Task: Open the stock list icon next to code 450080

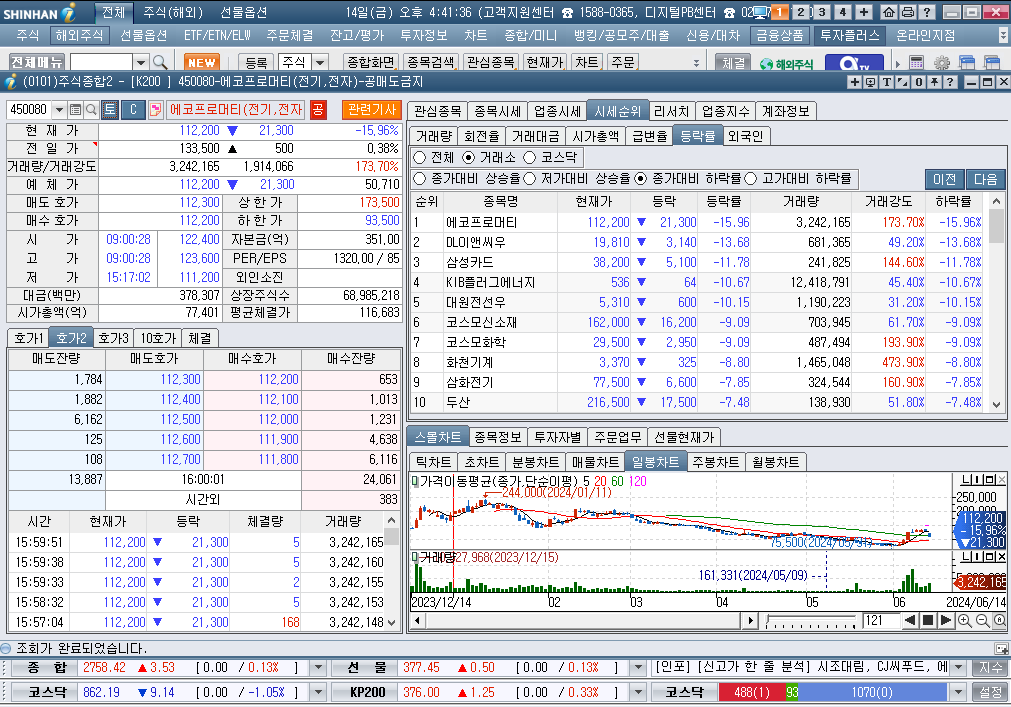Action: click(x=75, y=110)
